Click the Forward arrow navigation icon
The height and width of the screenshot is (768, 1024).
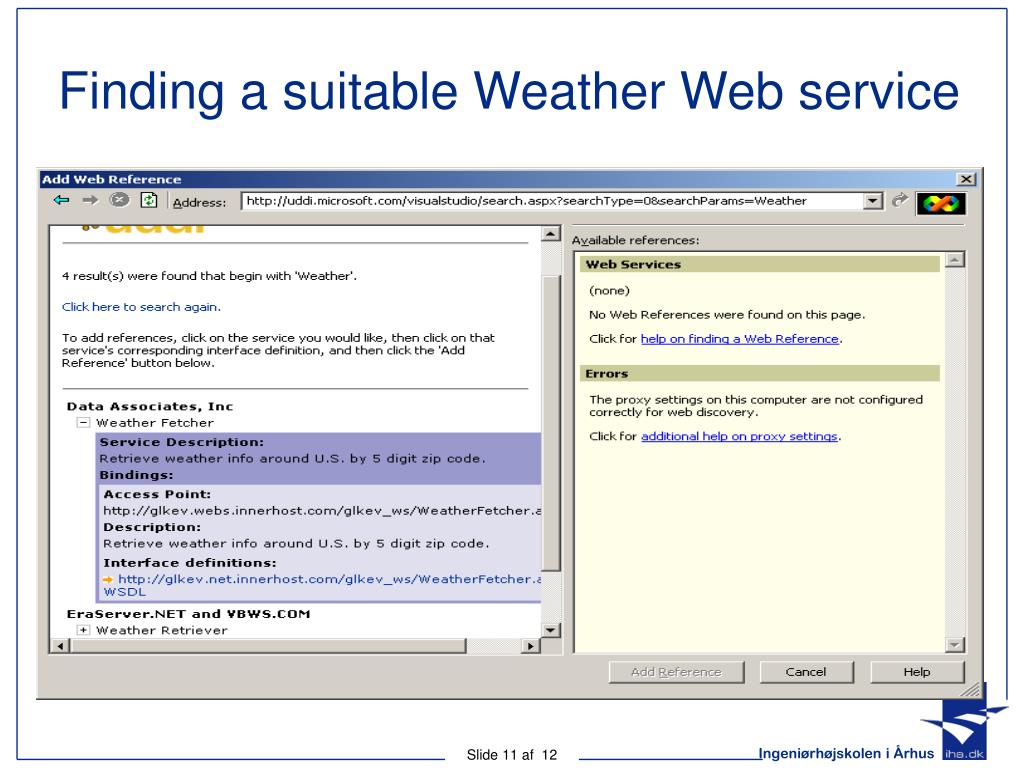pos(90,200)
